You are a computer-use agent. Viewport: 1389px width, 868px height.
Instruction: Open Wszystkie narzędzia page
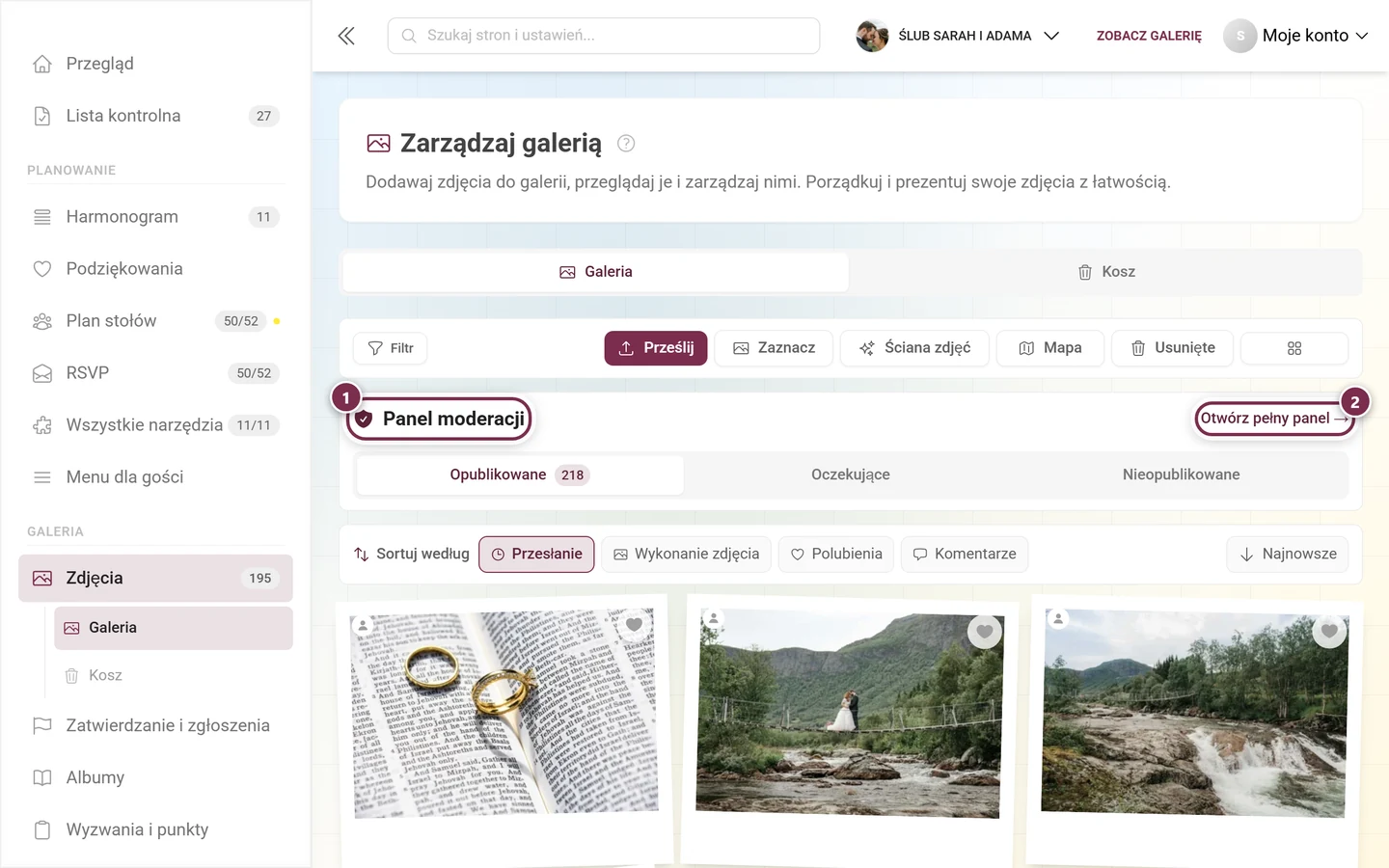(x=155, y=425)
